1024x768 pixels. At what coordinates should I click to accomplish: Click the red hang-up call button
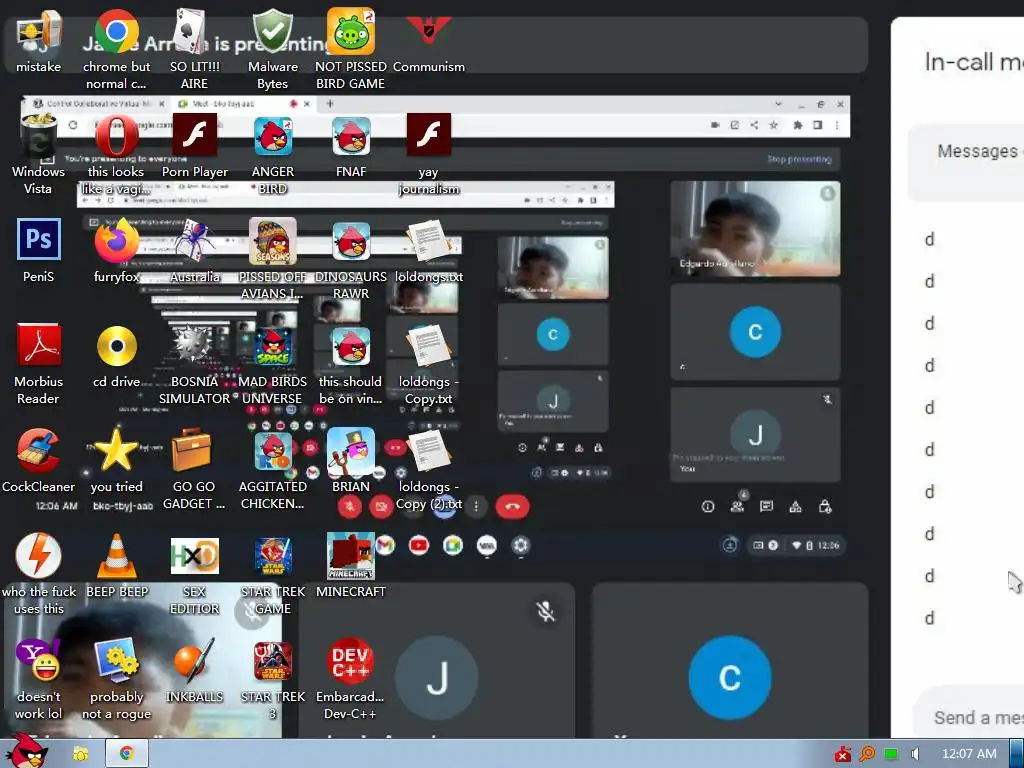click(513, 506)
